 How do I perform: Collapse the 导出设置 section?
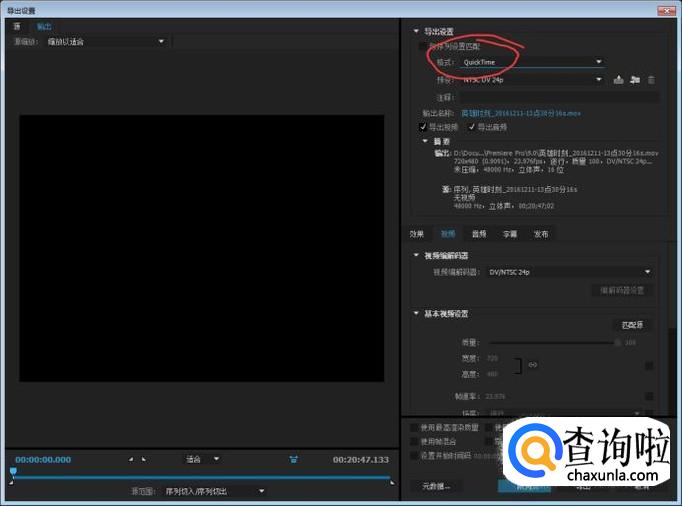(x=416, y=31)
